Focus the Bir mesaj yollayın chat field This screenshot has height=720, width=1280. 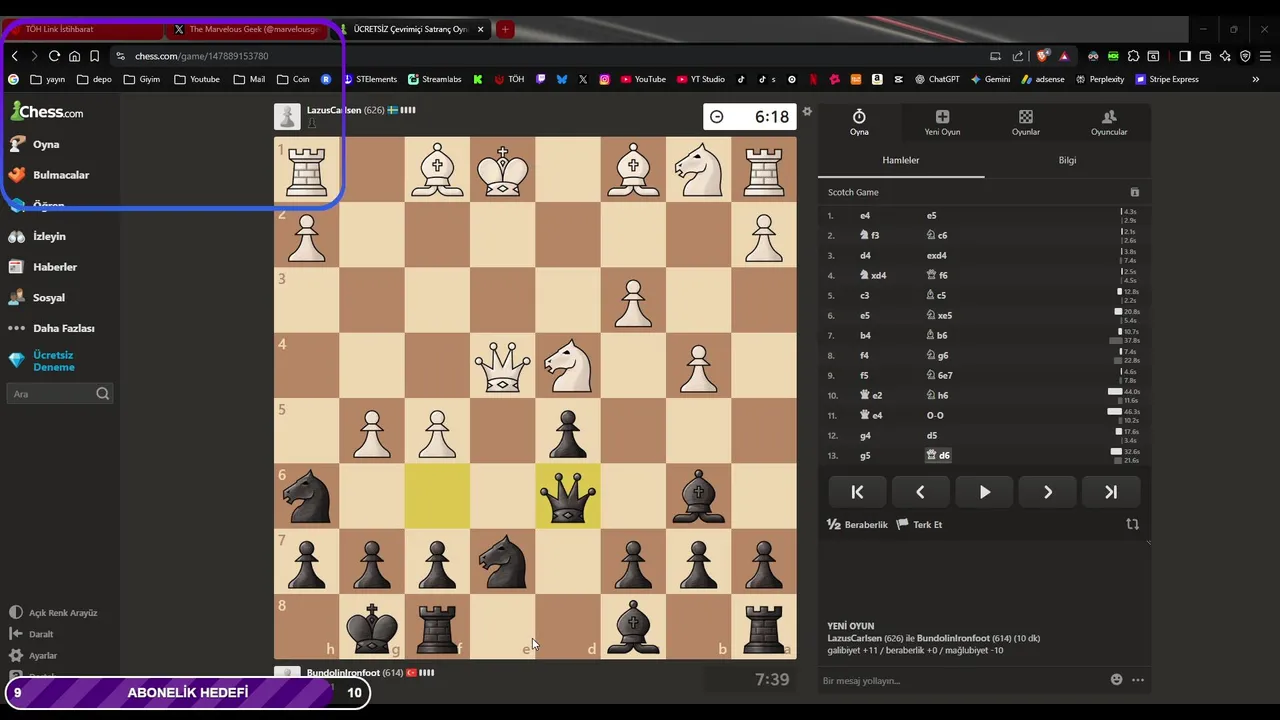coord(960,681)
